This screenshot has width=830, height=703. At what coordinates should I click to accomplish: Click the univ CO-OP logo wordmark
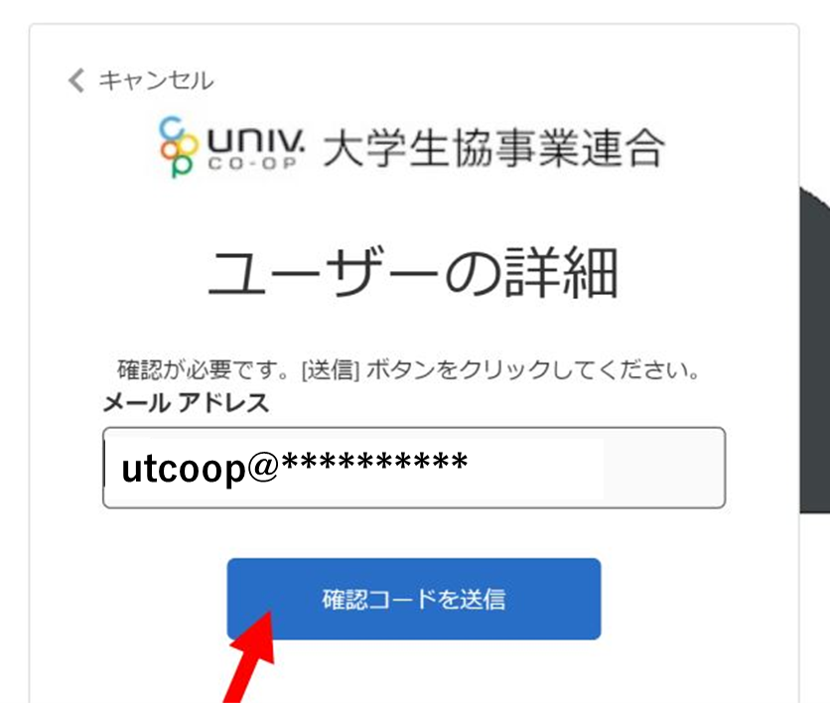[x=256, y=148]
